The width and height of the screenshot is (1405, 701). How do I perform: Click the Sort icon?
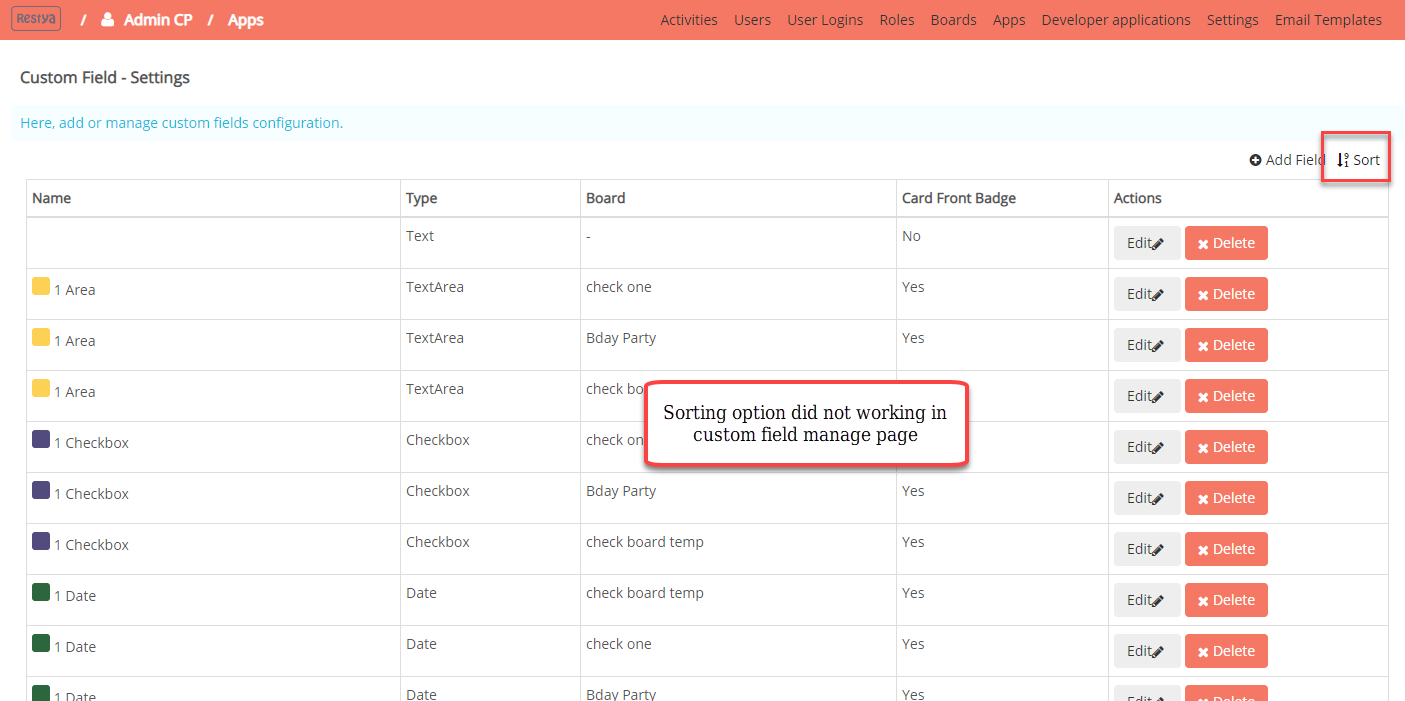(x=1345, y=159)
